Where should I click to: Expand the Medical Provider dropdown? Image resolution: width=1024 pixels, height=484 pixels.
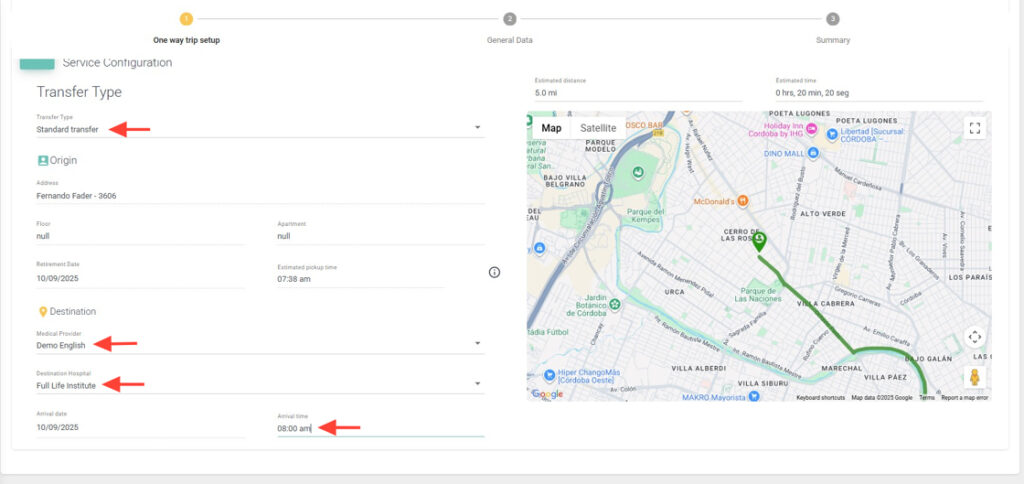pyautogui.click(x=477, y=343)
